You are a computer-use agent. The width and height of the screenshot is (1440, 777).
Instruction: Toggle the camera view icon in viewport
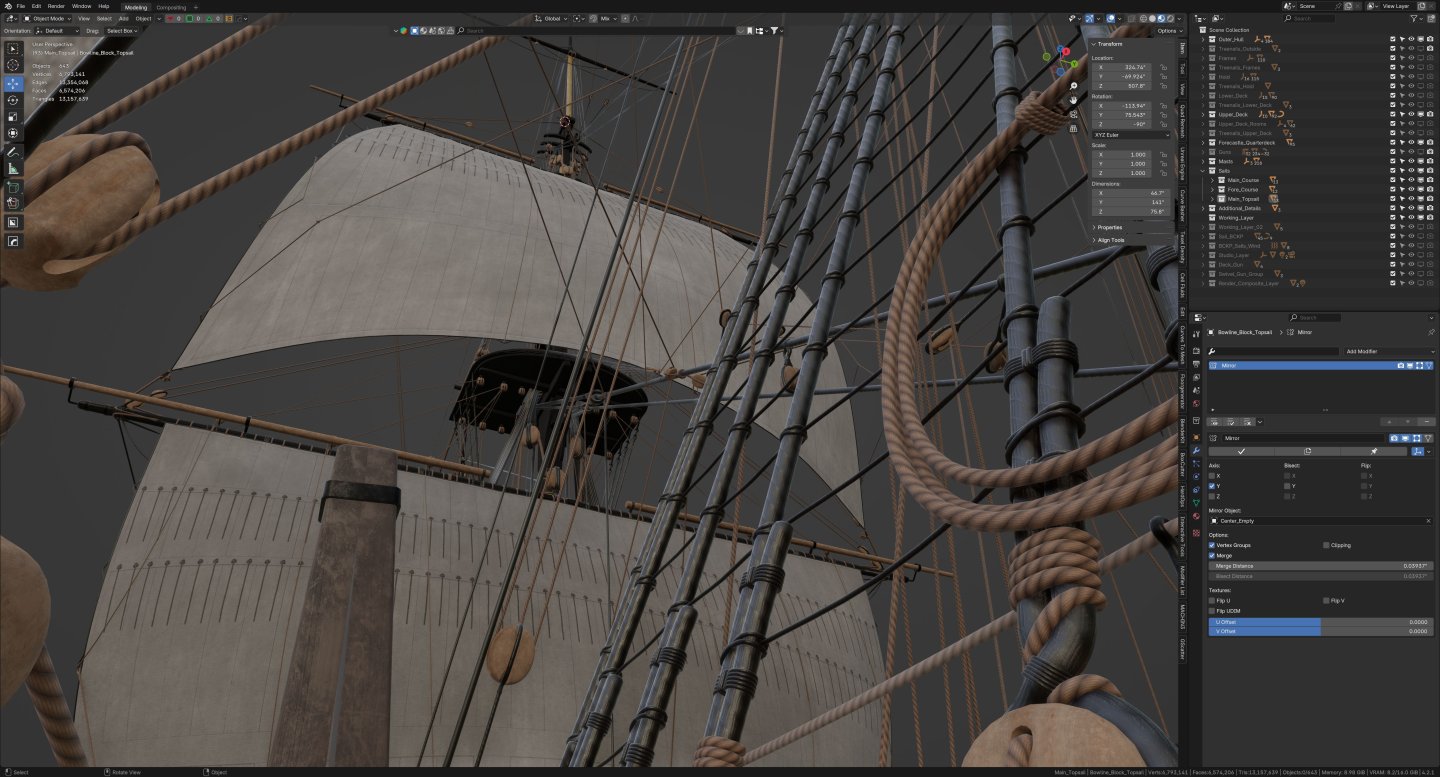click(x=1073, y=115)
